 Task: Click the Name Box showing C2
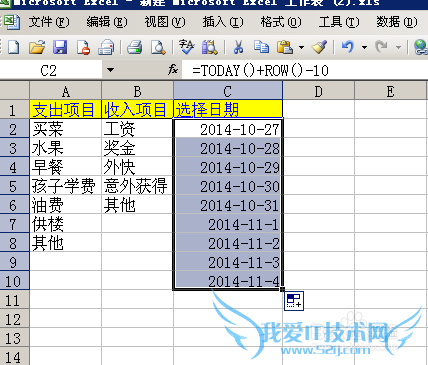pos(51,70)
